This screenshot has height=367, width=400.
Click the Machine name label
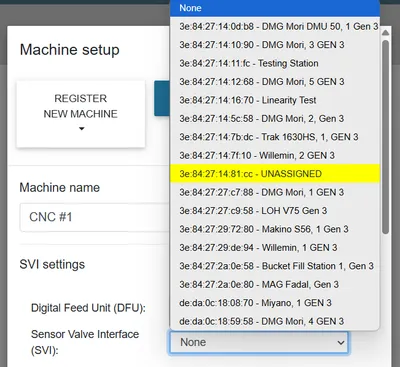tap(60, 188)
